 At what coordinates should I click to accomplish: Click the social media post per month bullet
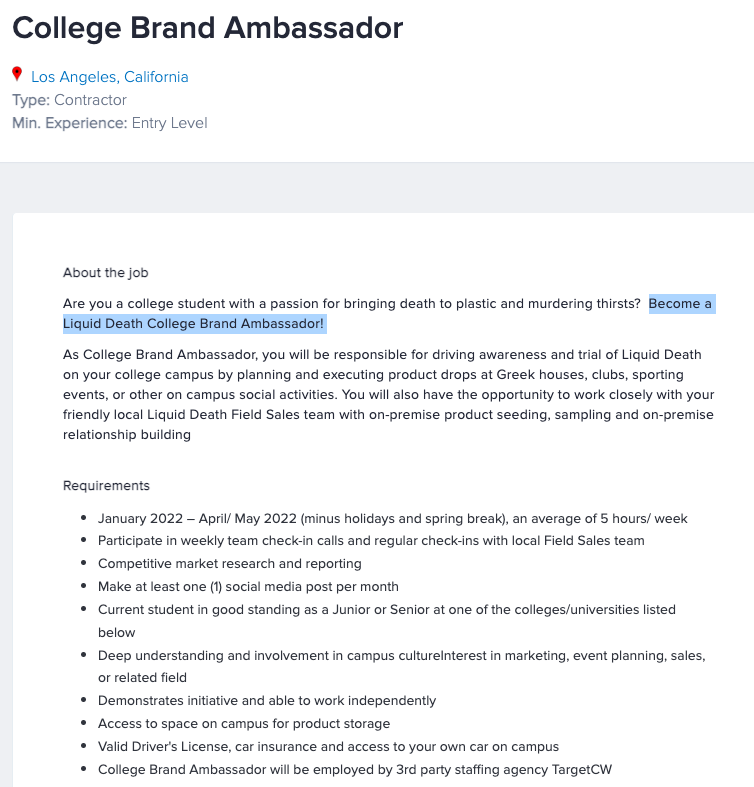[248, 587]
